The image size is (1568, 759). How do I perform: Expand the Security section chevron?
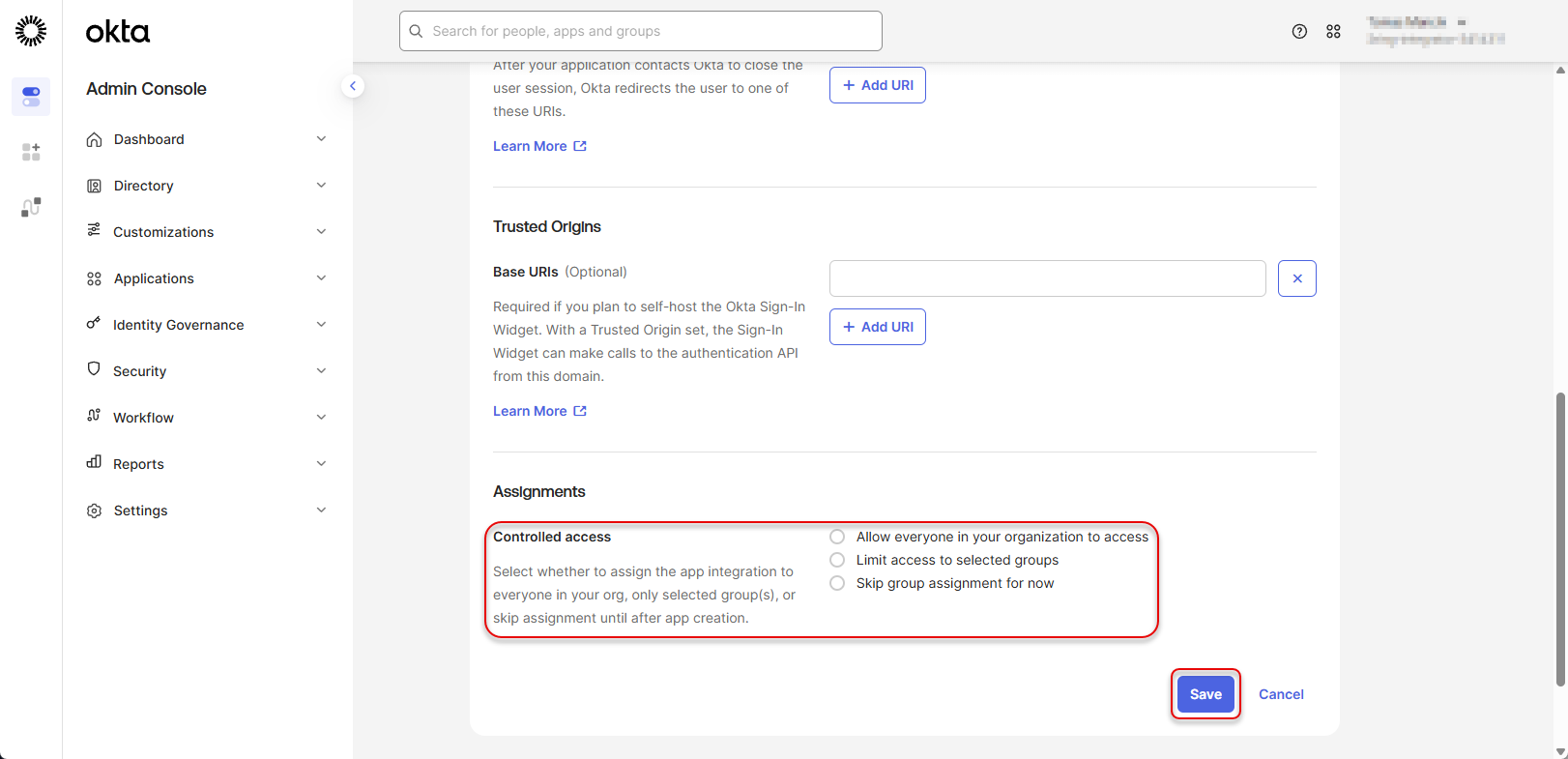pos(321,371)
